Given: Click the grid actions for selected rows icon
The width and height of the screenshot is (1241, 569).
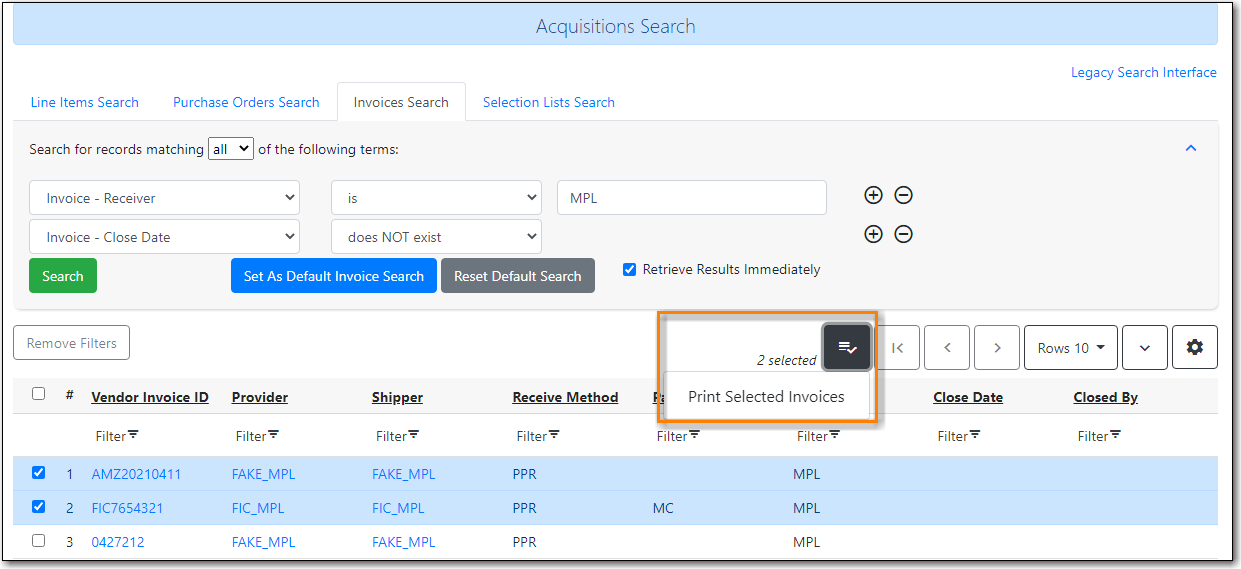Looking at the screenshot, I should pyautogui.click(x=846, y=347).
